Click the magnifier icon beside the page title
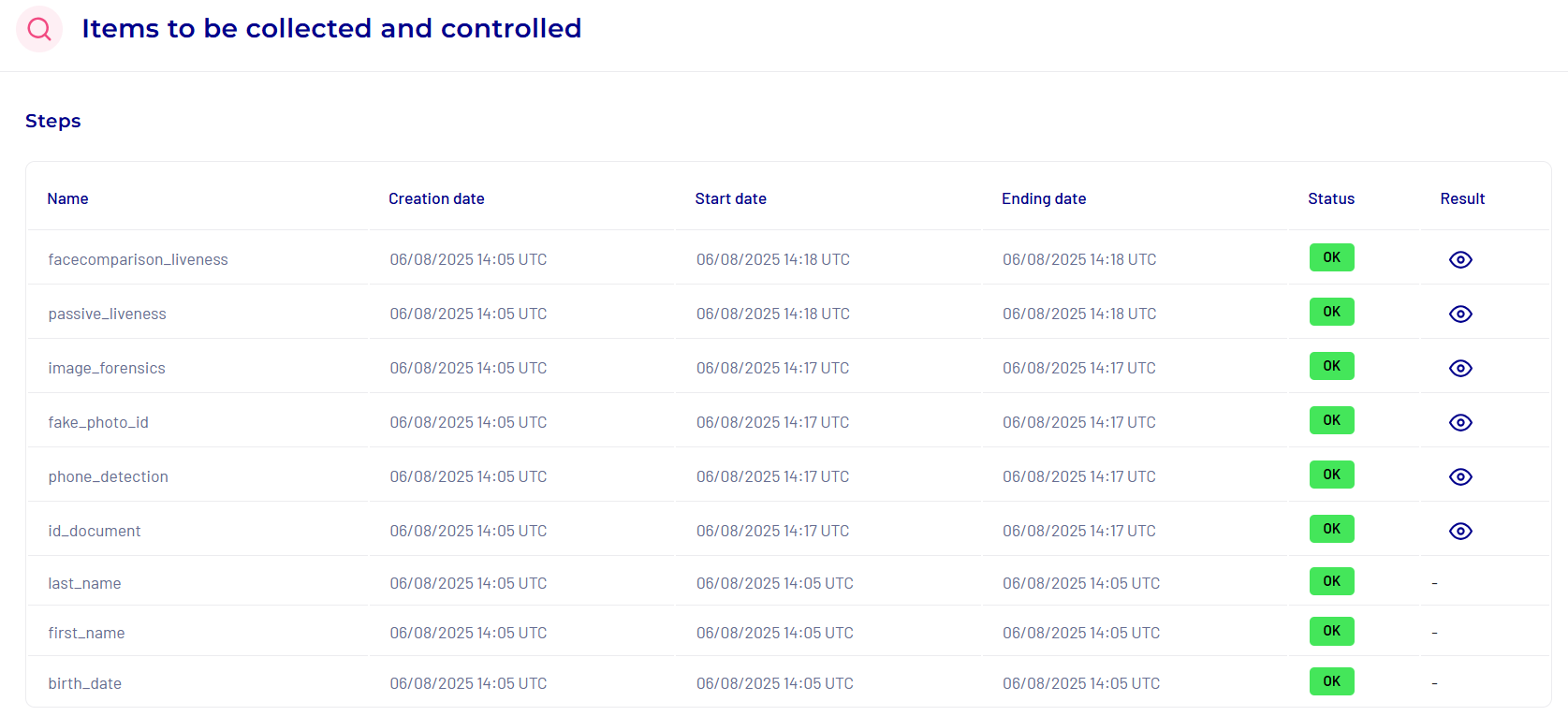Viewport: 1568px width, 716px height. (x=39, y=29)
